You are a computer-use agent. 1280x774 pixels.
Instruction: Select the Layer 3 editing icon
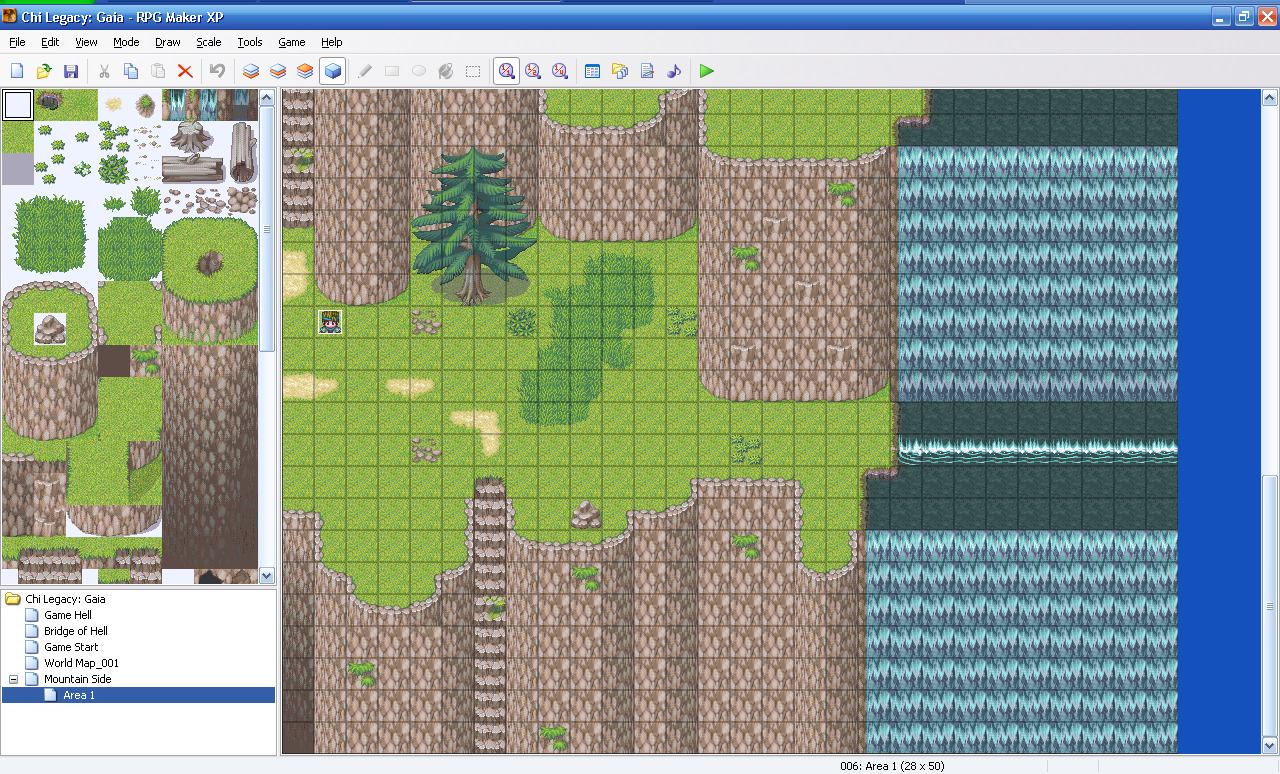point(305,71)
